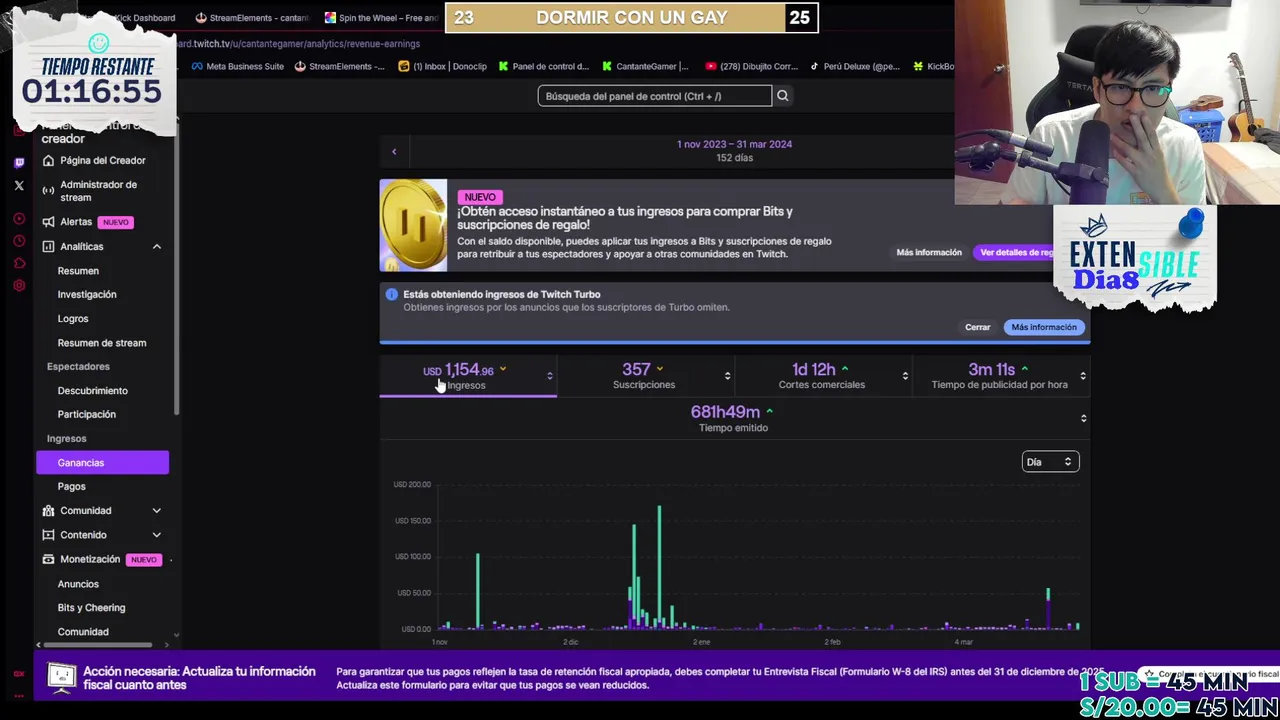Open Anuncios under Monetización

click(x=78, y=584)
